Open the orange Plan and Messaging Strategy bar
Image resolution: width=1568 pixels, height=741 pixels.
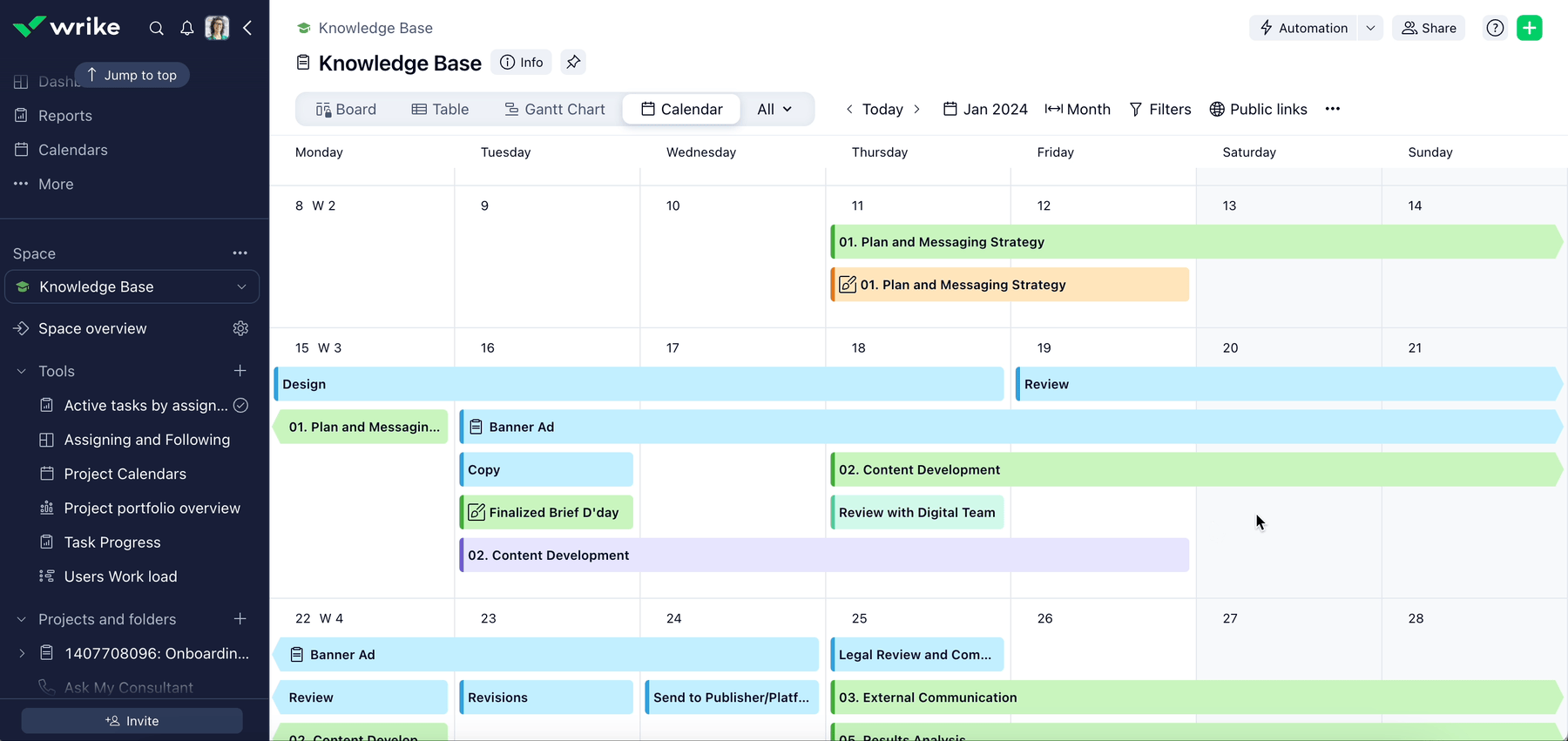tap(1010, 285)
